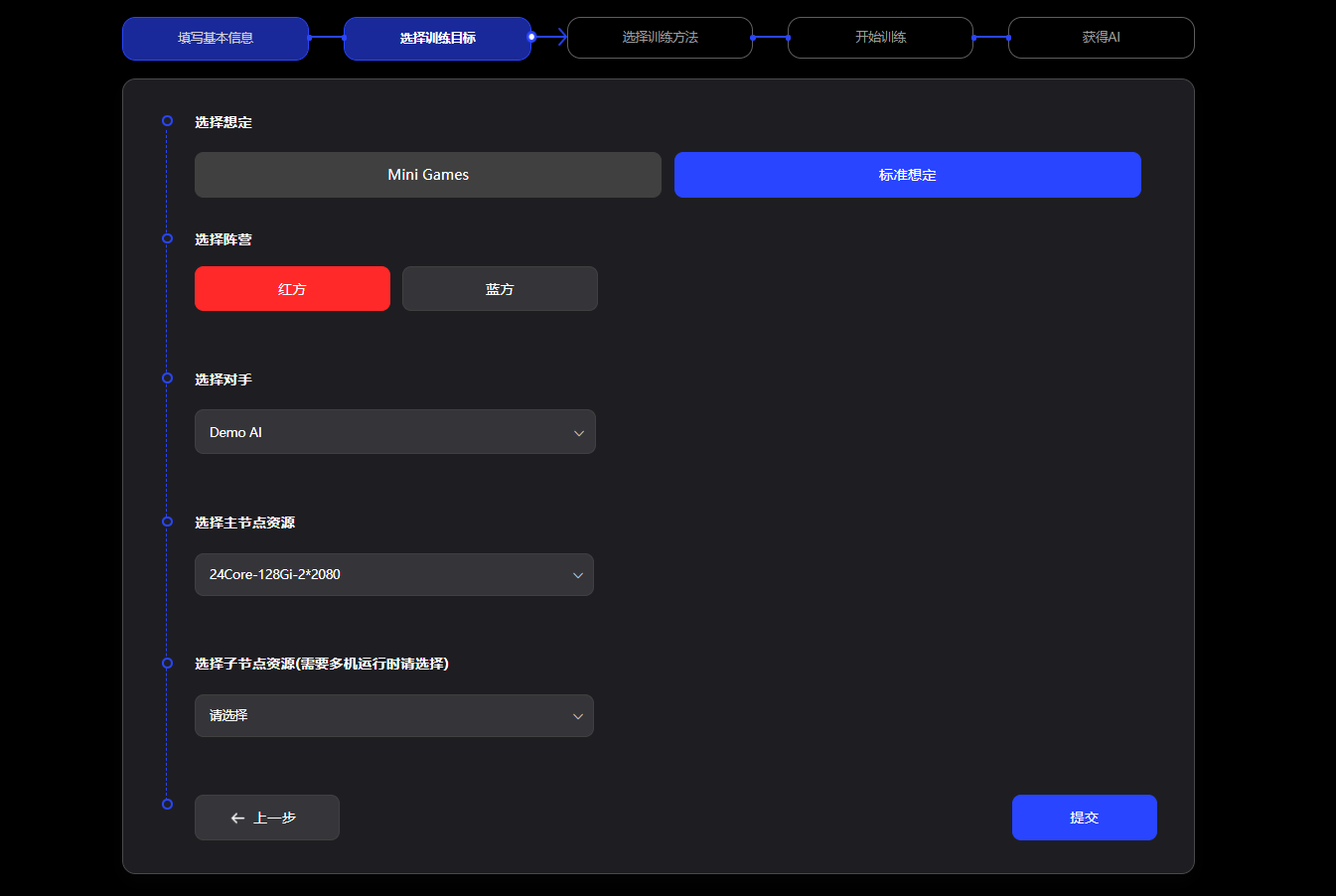Click the chevron icon in Demo AI dropdown

coord(579,433)
